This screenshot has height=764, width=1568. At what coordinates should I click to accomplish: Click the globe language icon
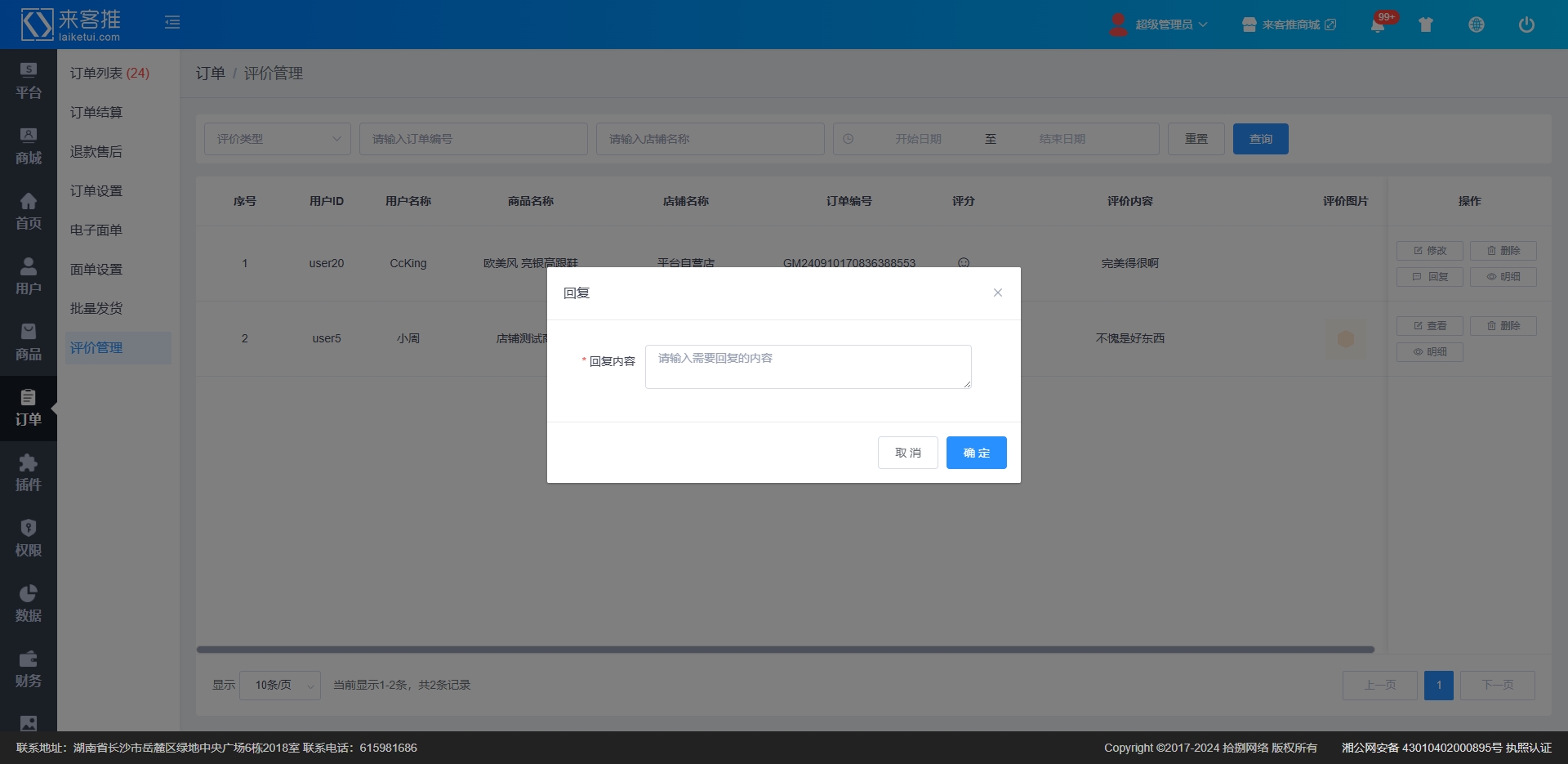click(x=1477, y=25)
